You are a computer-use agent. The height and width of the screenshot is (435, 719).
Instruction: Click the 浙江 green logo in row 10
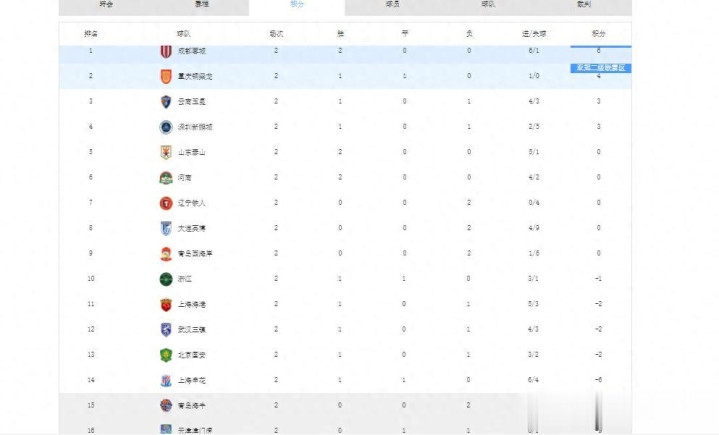(x=166, y=279)
